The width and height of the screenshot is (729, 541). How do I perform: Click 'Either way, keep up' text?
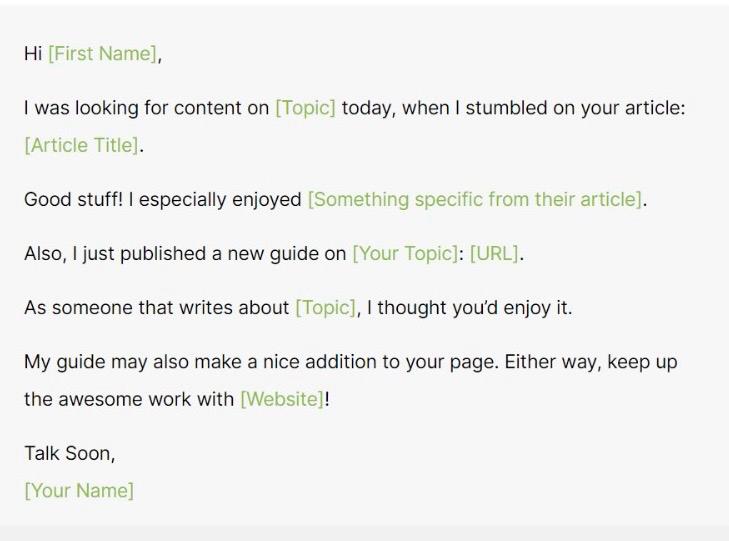tap(591, 362)
